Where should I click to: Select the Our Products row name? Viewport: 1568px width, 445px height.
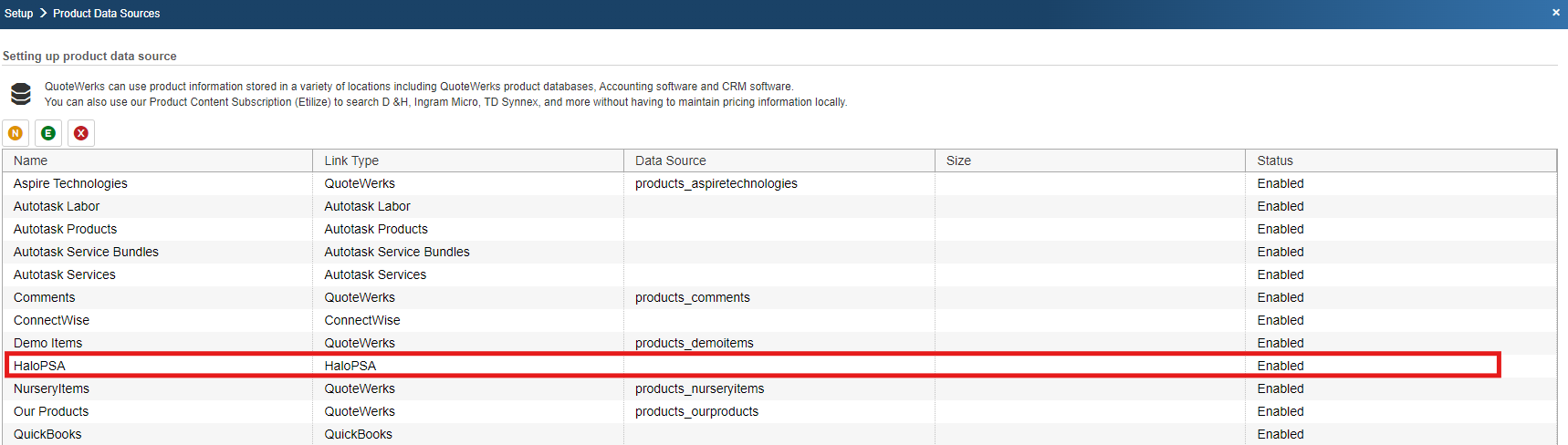[51, 411]
